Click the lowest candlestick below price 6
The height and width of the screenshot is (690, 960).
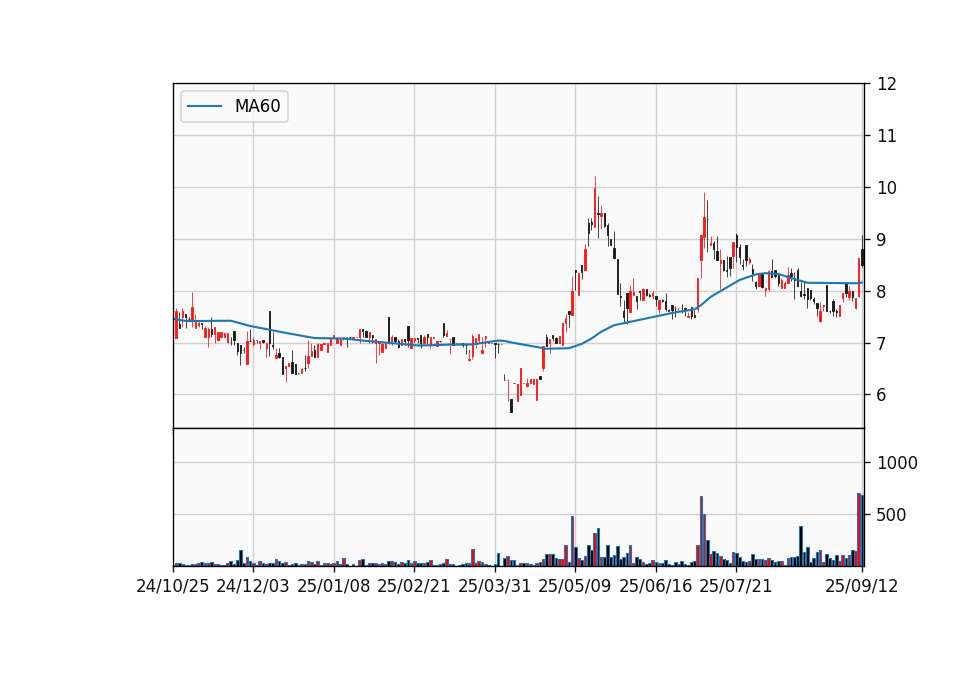click(x=511, y=406)
